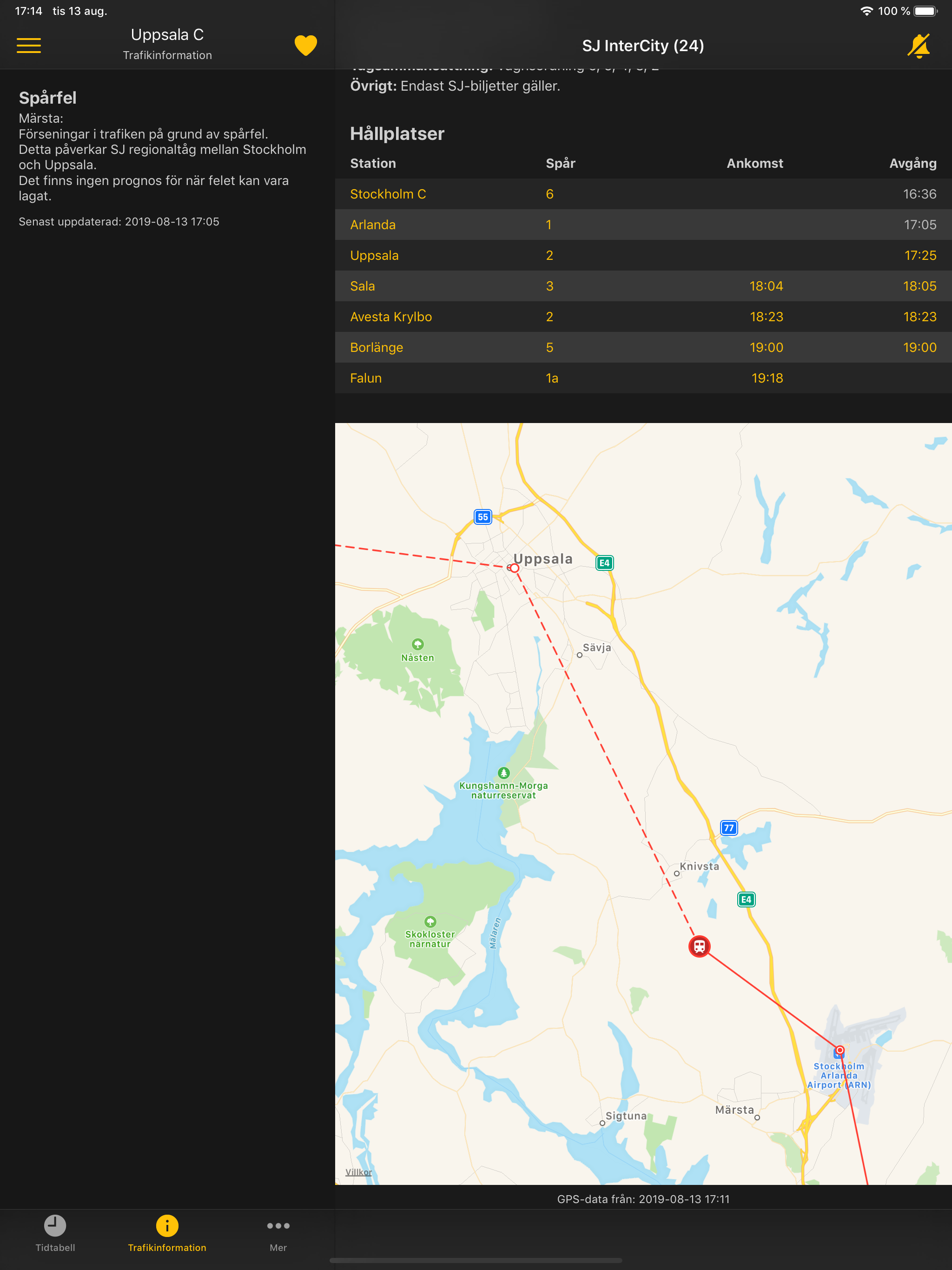Image resolution: width=952 pixels, height=1270 pixels.
Task: Tap the Nåsten park icon
Action: pyautogui.click(x=417, y=644)
